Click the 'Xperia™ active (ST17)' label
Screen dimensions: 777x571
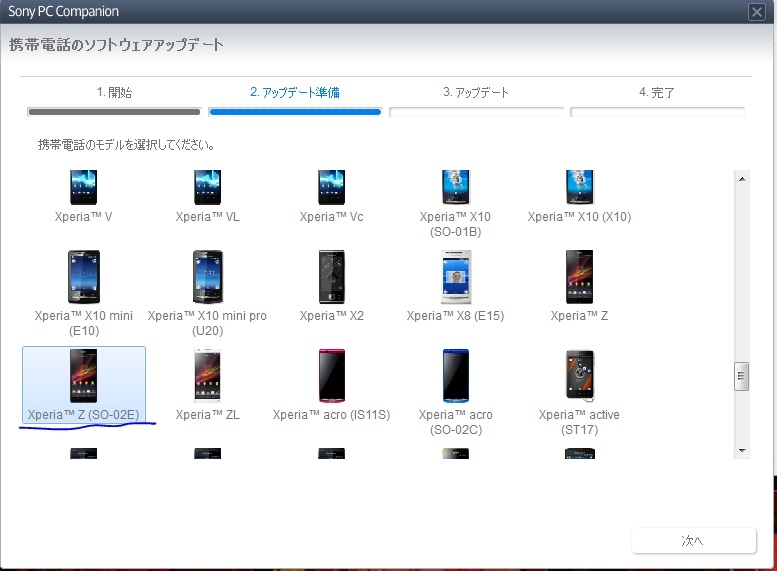pyautogui.click(x=579, y=422)
